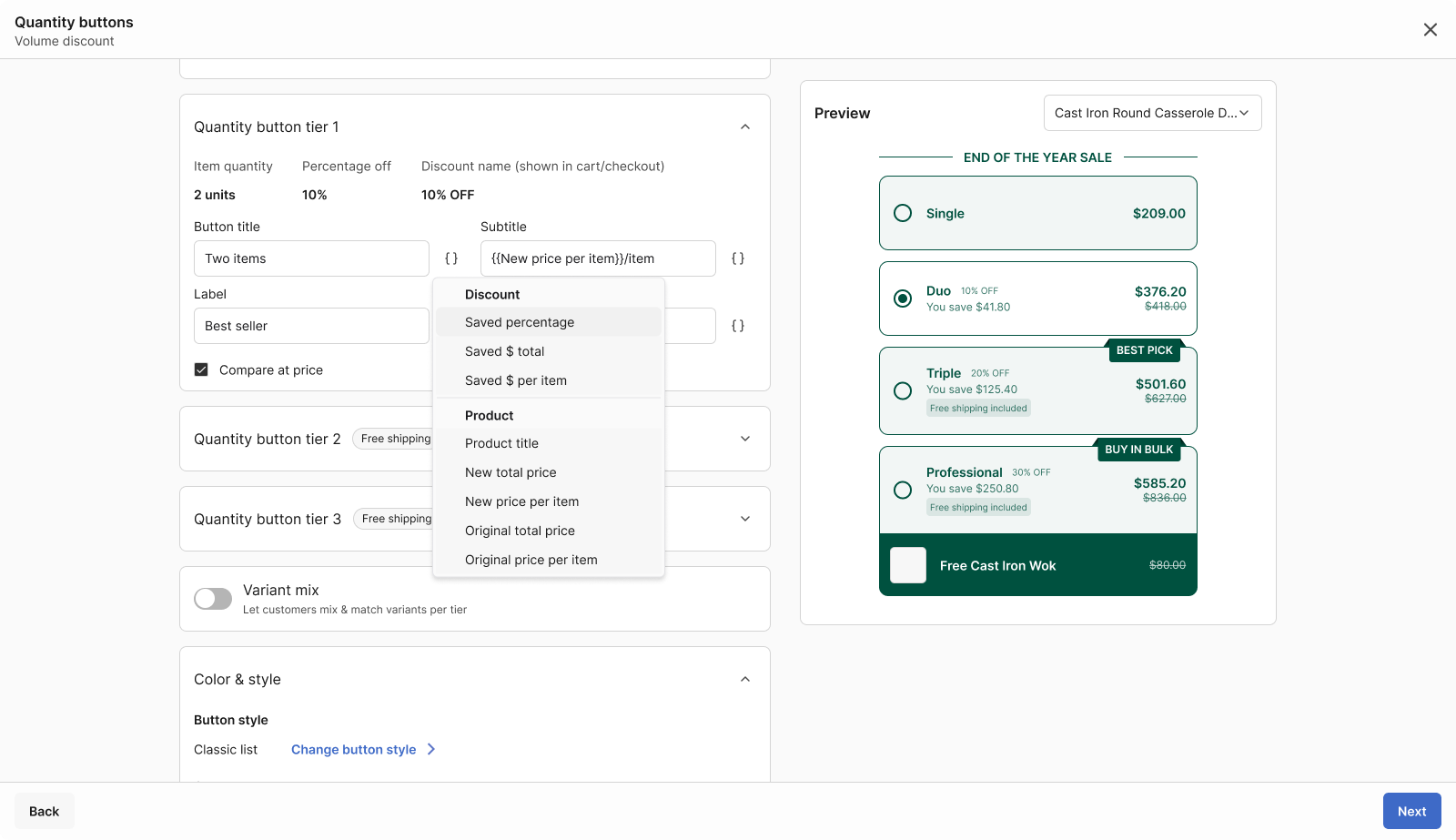Select the Triple radio option in preview

click(x=903, y=390)
